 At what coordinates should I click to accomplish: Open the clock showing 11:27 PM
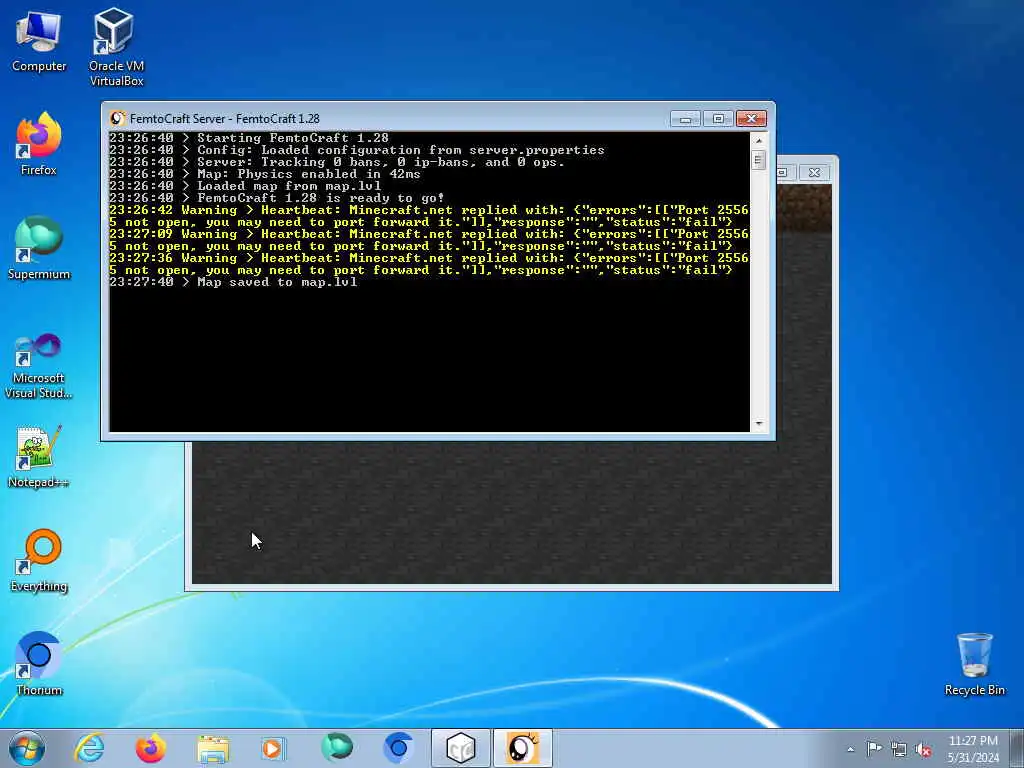click(973, 748)
